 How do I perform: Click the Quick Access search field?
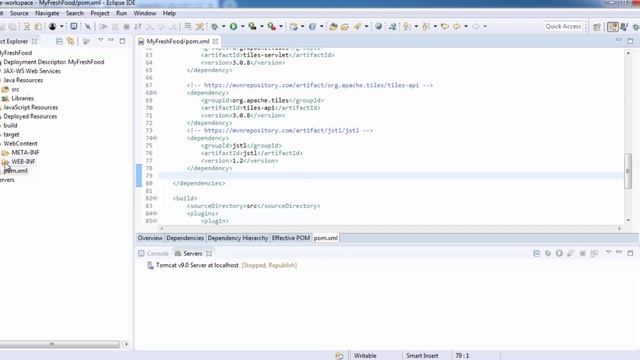[x=563, y=27]
